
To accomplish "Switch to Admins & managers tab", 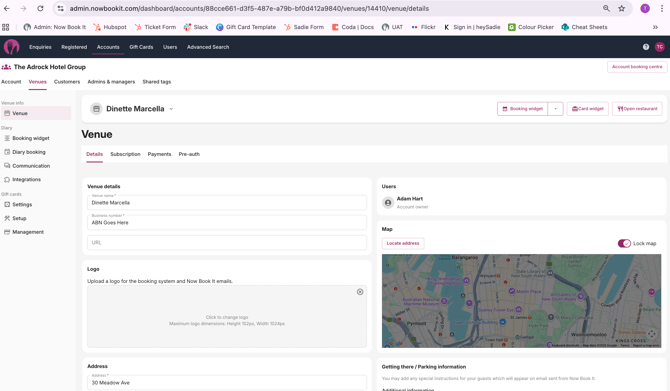I will [111, 82].
